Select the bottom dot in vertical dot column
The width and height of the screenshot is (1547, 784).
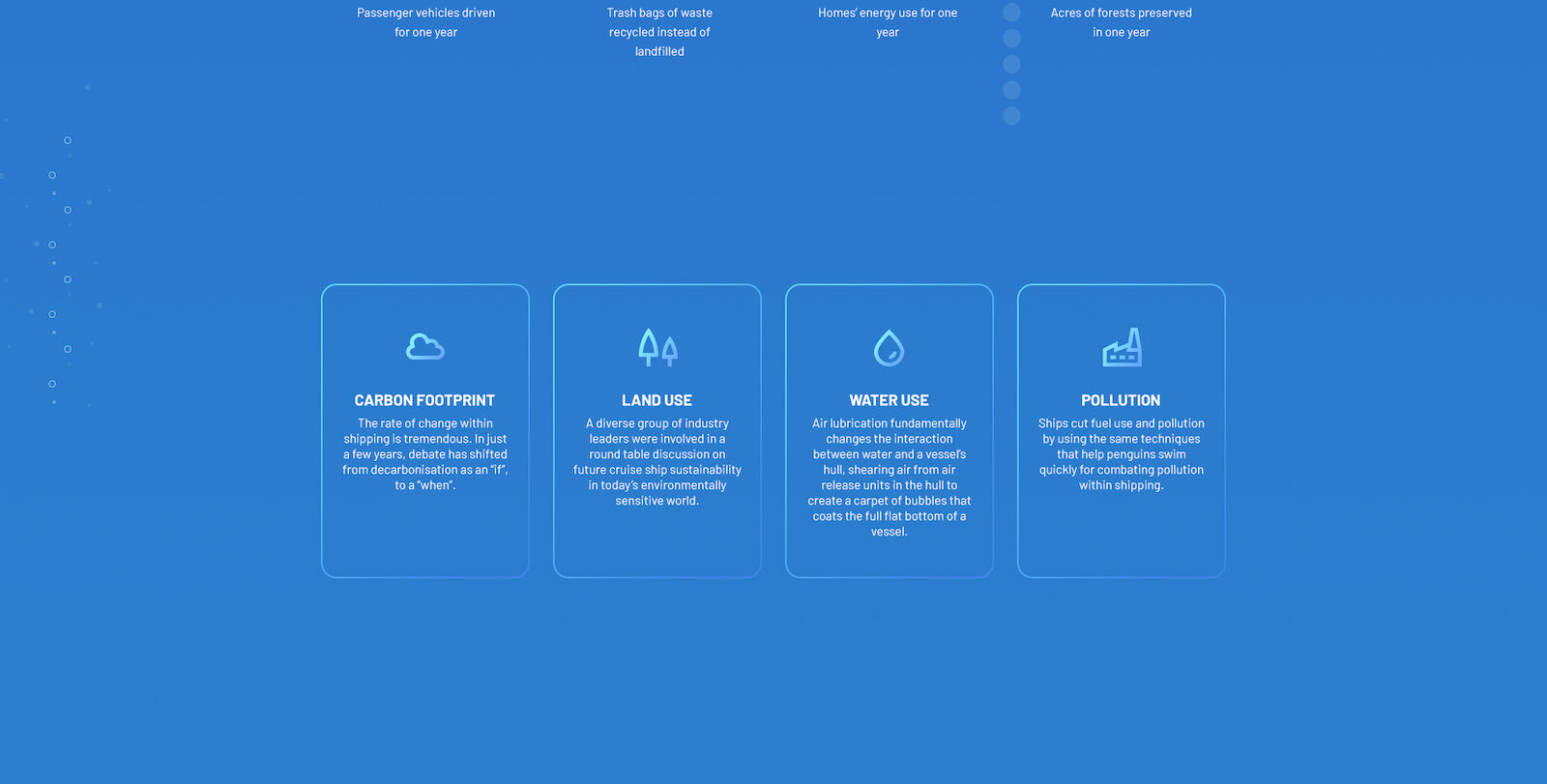point(1011,116)
